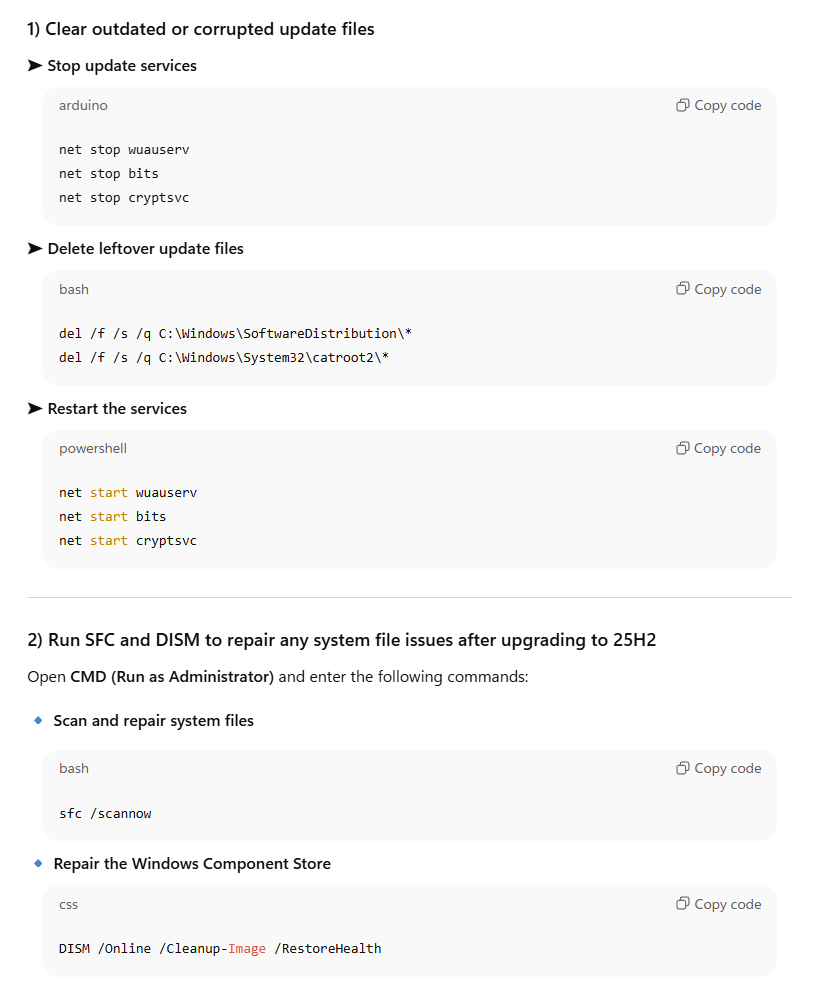820x1001 pixels.
Task: Click copy icon for del commands block
Action: click(x=683, y=289)
